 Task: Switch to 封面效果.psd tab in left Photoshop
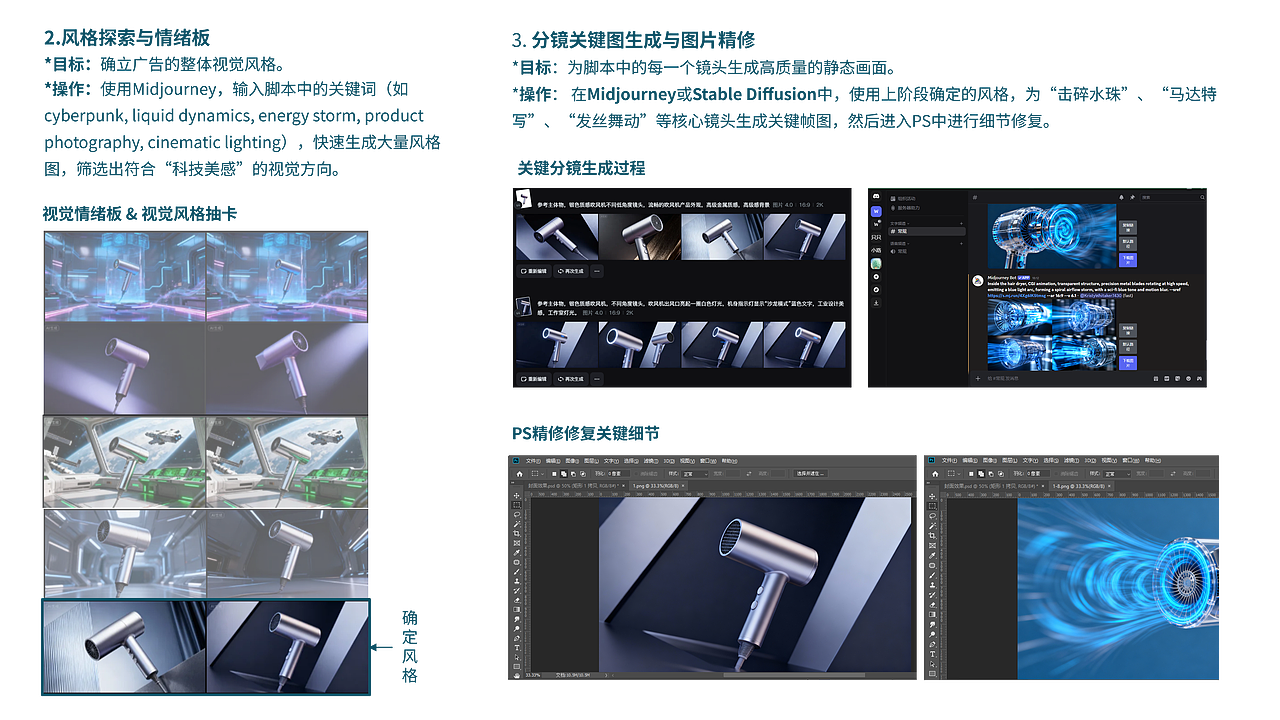tap(574, 486)
